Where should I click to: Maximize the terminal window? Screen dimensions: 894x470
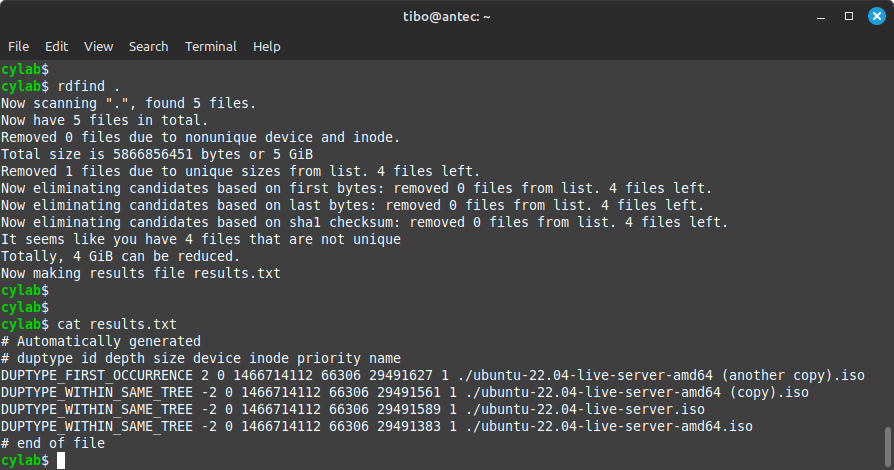pyautogui.click(x=849, y=17)
